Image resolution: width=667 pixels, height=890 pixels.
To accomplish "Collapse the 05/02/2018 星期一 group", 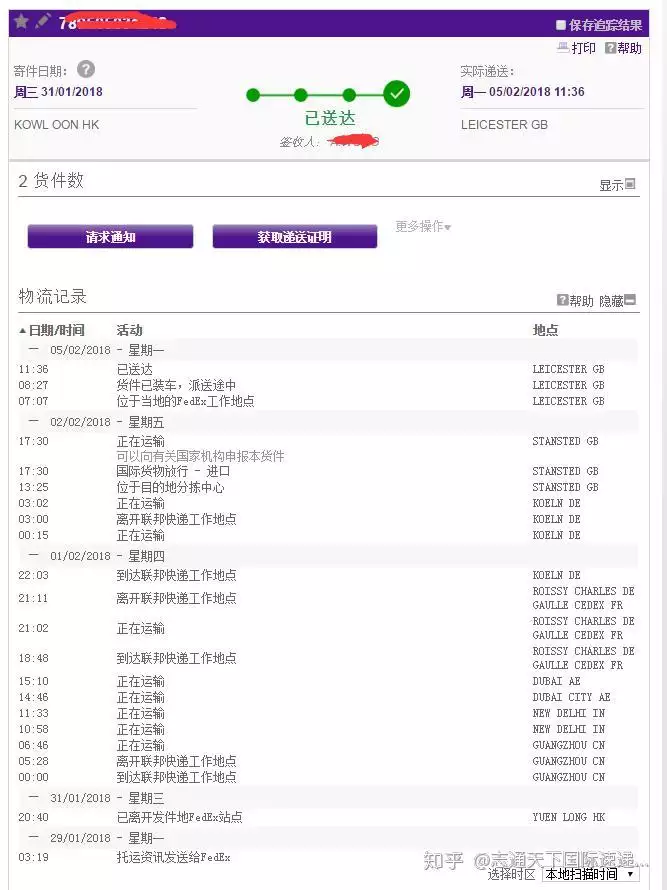I will click(x=34, y=349).
